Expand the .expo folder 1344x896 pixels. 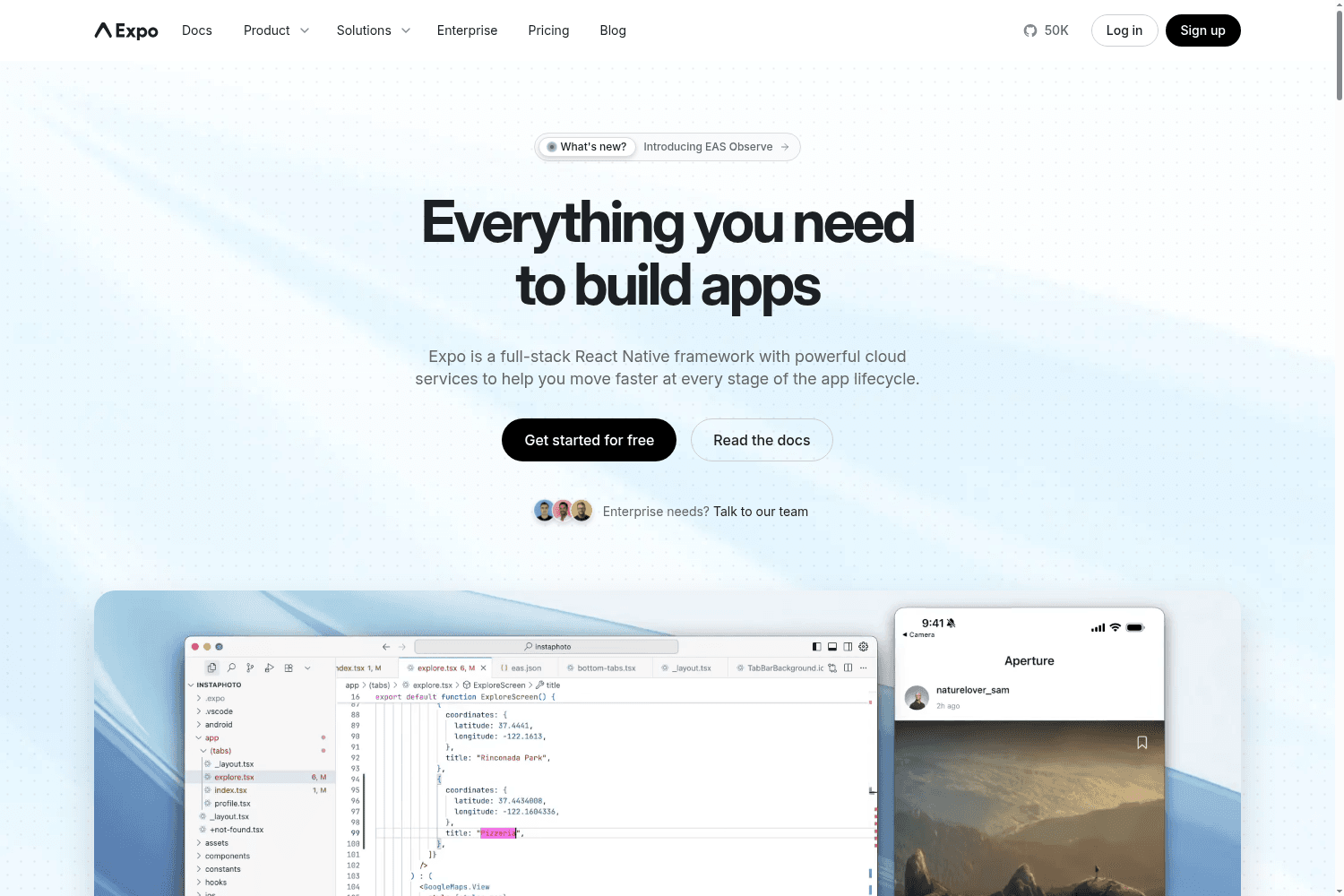click(x=199, y=698)
